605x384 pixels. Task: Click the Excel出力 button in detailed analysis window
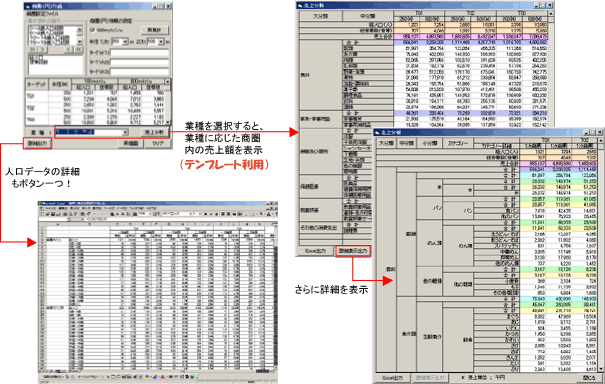click(392, 378)
